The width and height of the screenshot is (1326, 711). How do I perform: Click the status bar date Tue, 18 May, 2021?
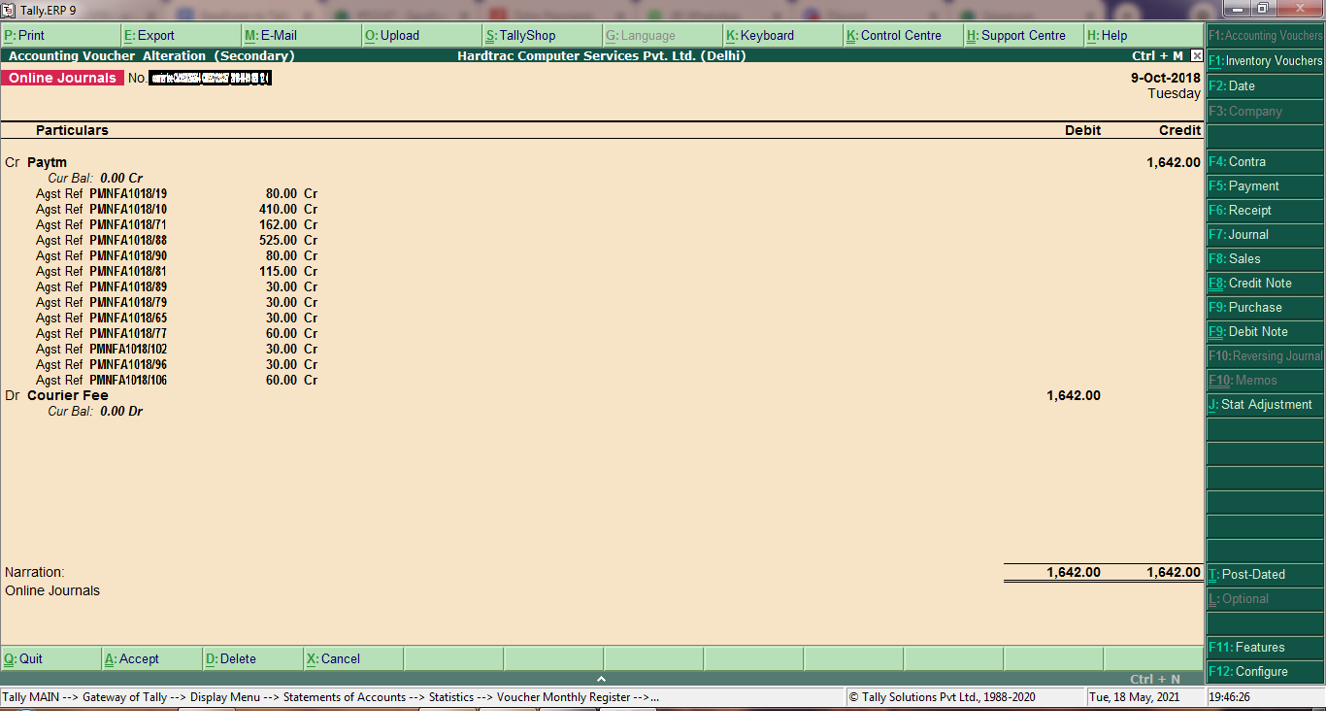coord(1134,697)
